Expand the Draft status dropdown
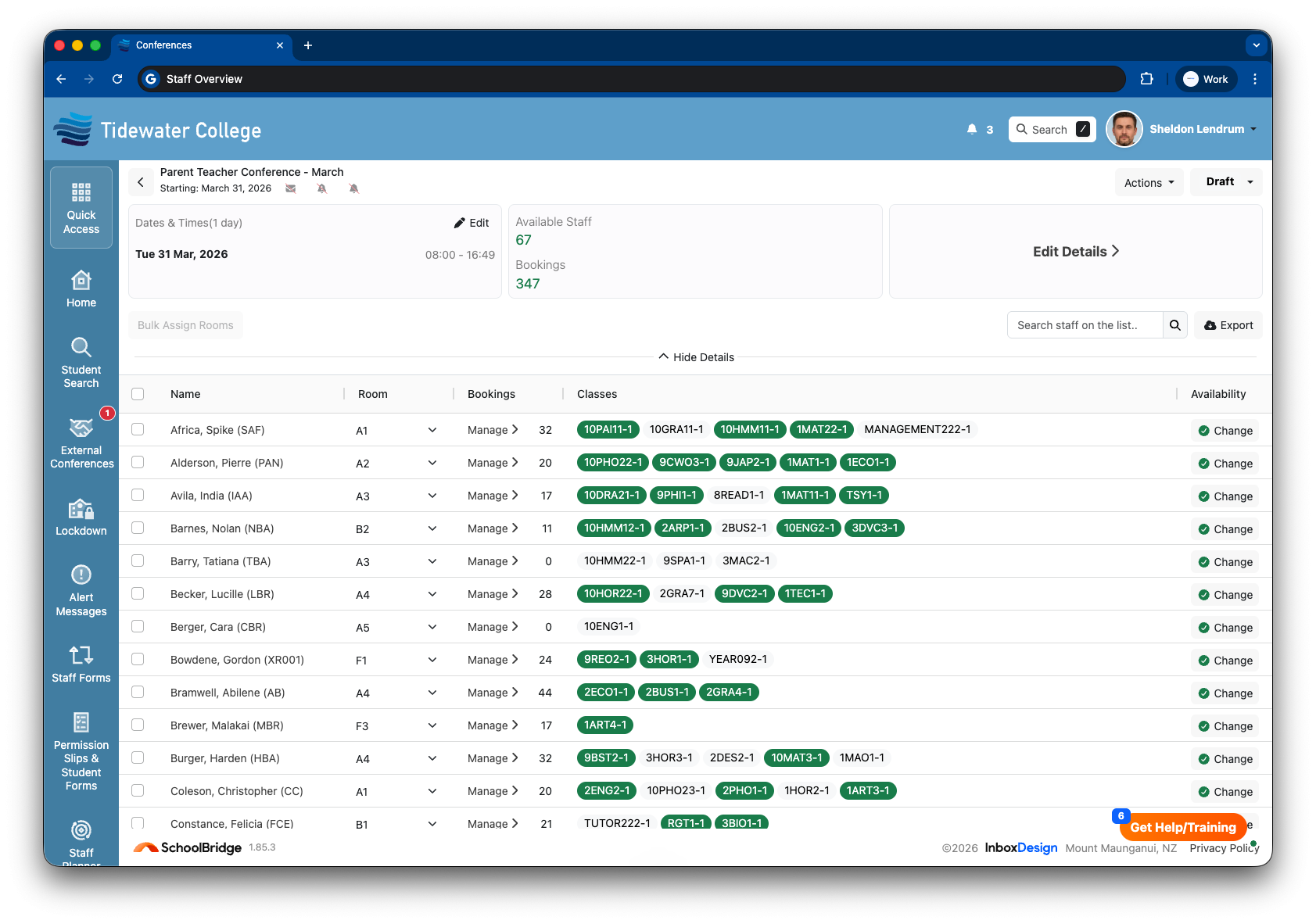The image size is (1316, 924). [x=1226, y=182]
